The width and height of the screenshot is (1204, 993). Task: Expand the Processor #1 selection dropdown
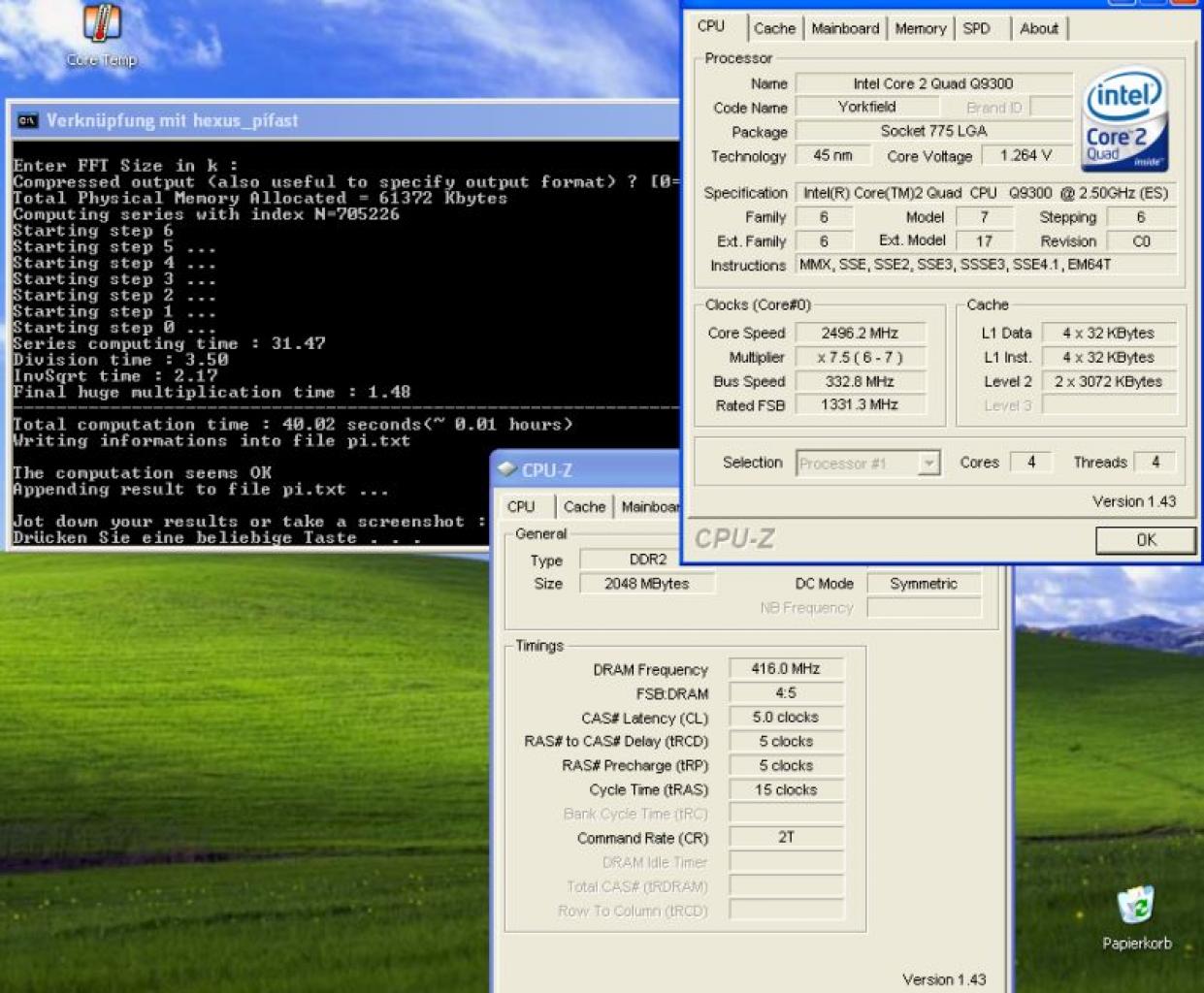[x=928, y=464]
